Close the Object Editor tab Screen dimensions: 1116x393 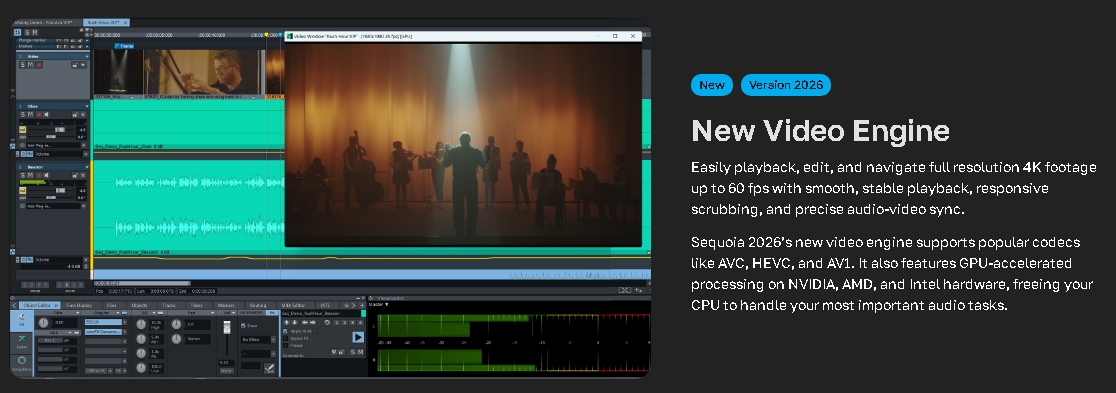click(56, 305)
